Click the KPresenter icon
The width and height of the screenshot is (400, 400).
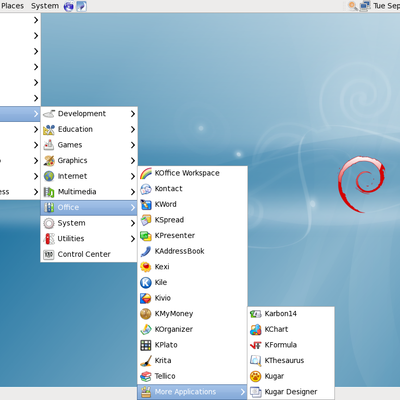pos(146,236)
